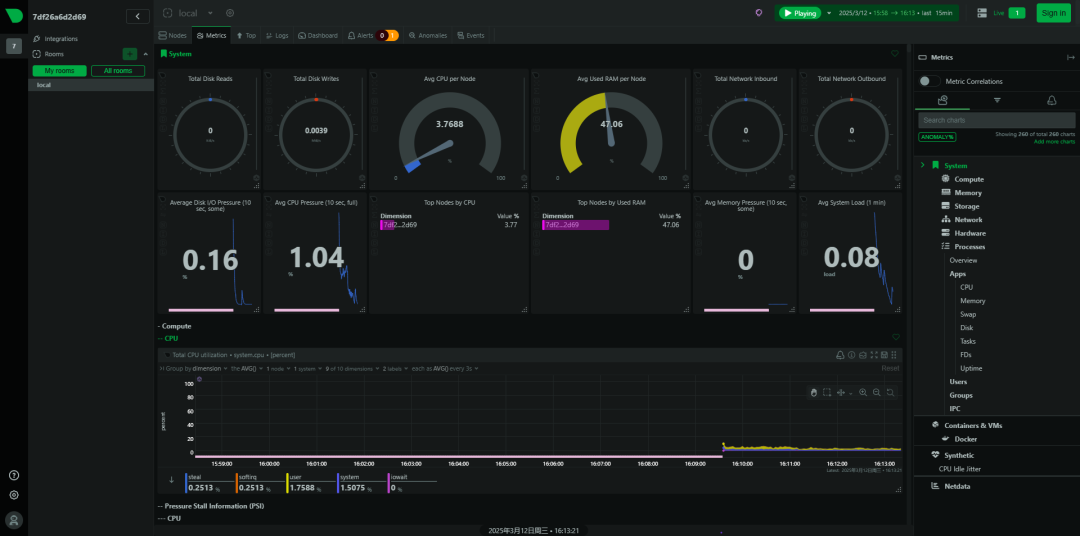Collapse the left sidebar with back arrow
Viewport: 1080px width, 536px height.
[138, 16]
